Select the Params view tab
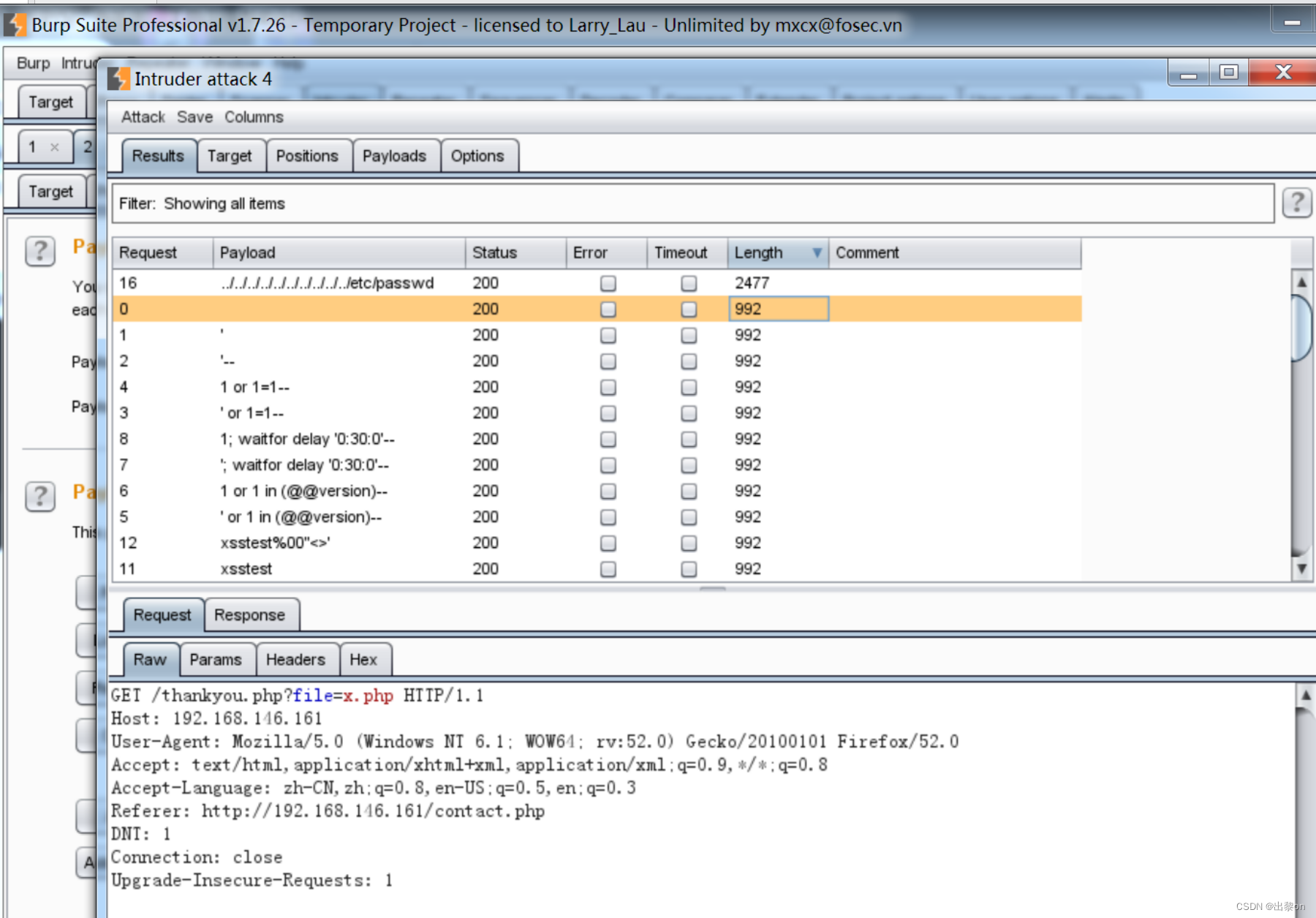 tap(216, 660)
